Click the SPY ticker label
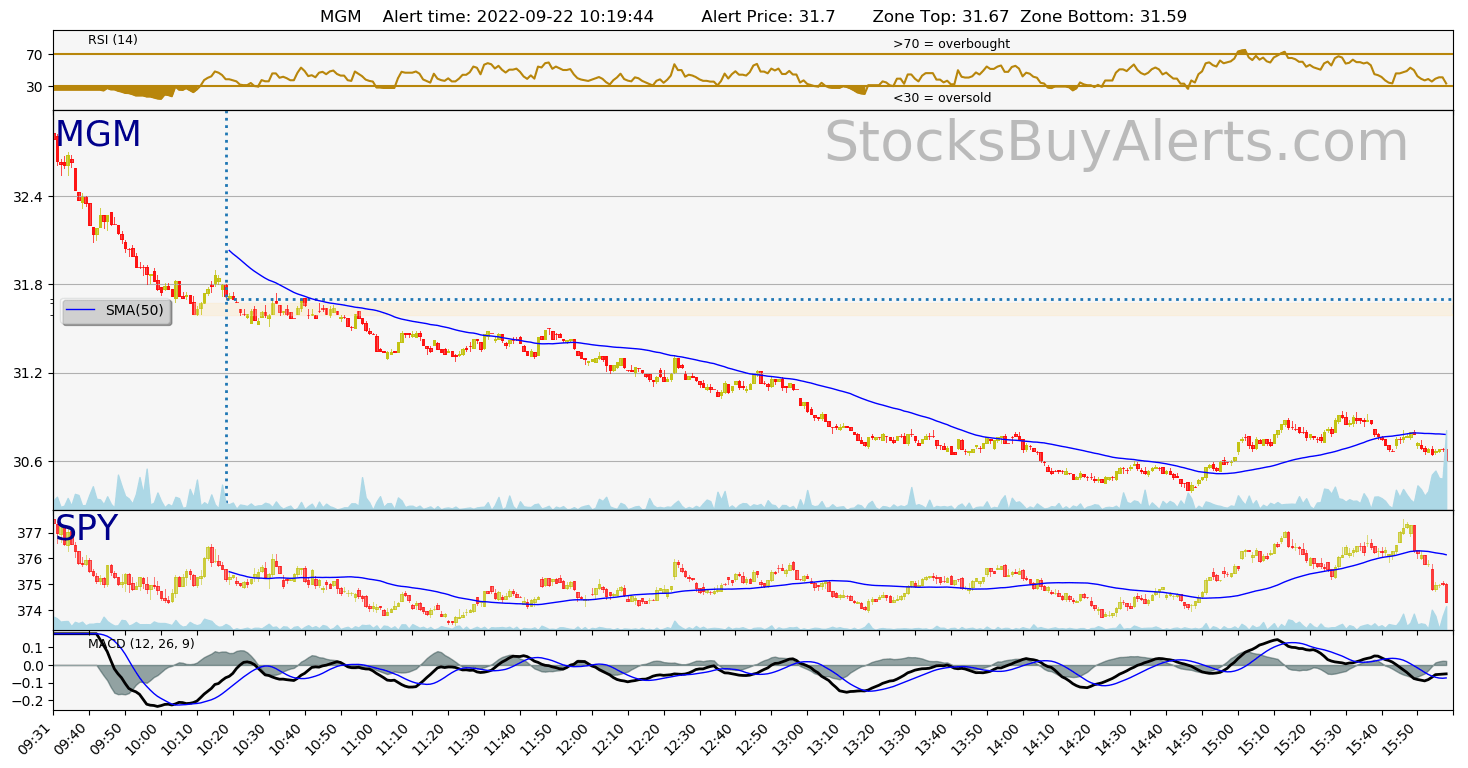Screen dimensions: 1468x768 point(86,529)
